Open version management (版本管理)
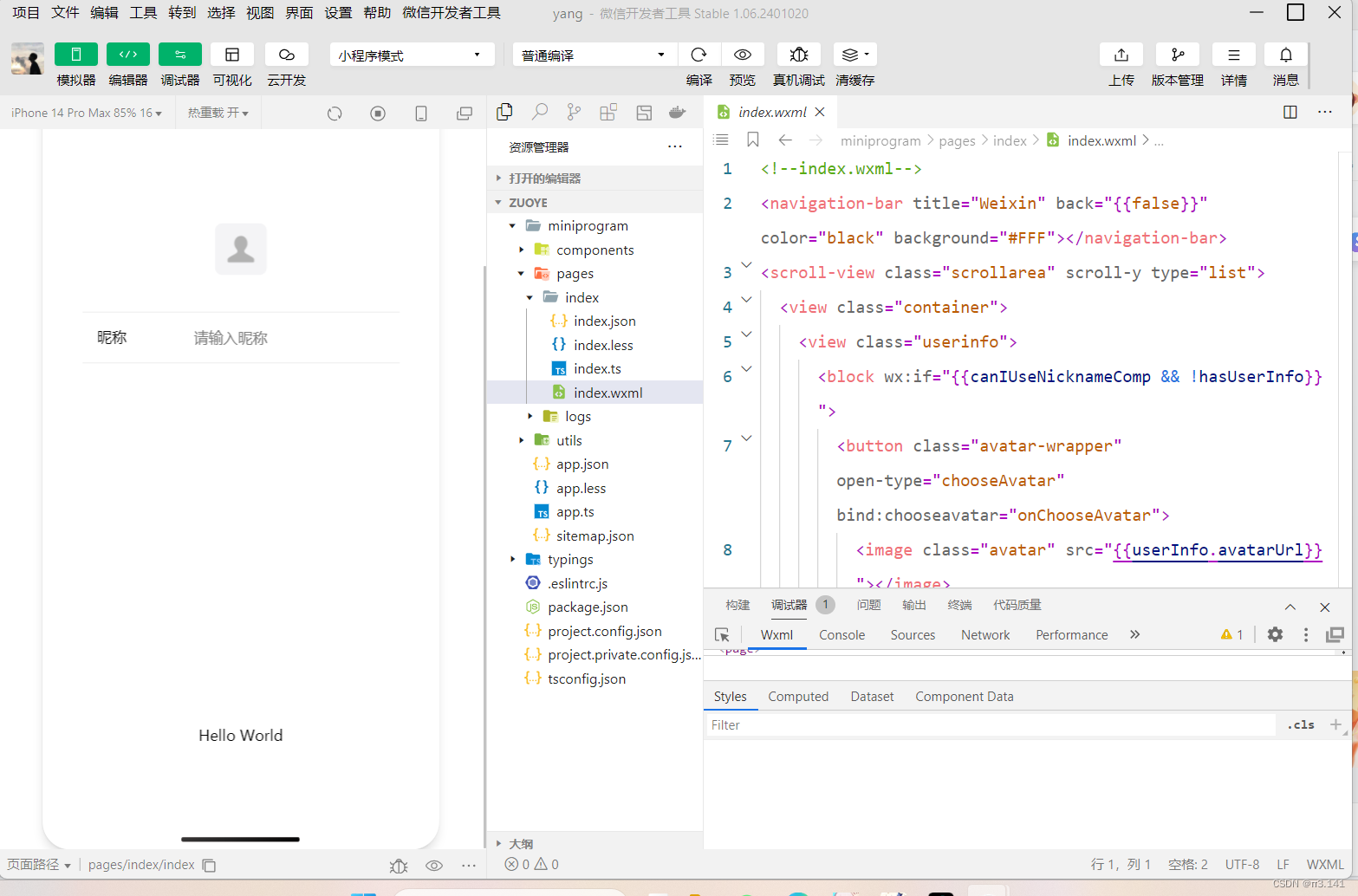This screenshot has width=1358, height=896. click(x=1178, y=55)
